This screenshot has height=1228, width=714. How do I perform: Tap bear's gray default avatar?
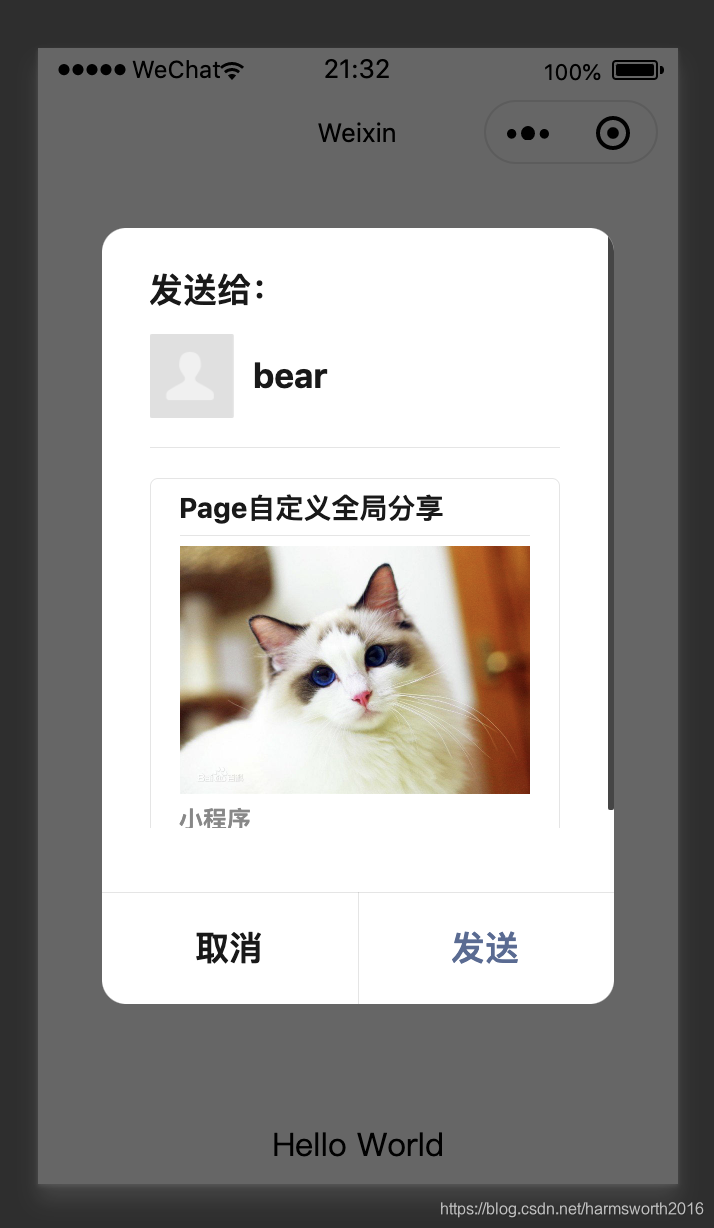[192, 376]
